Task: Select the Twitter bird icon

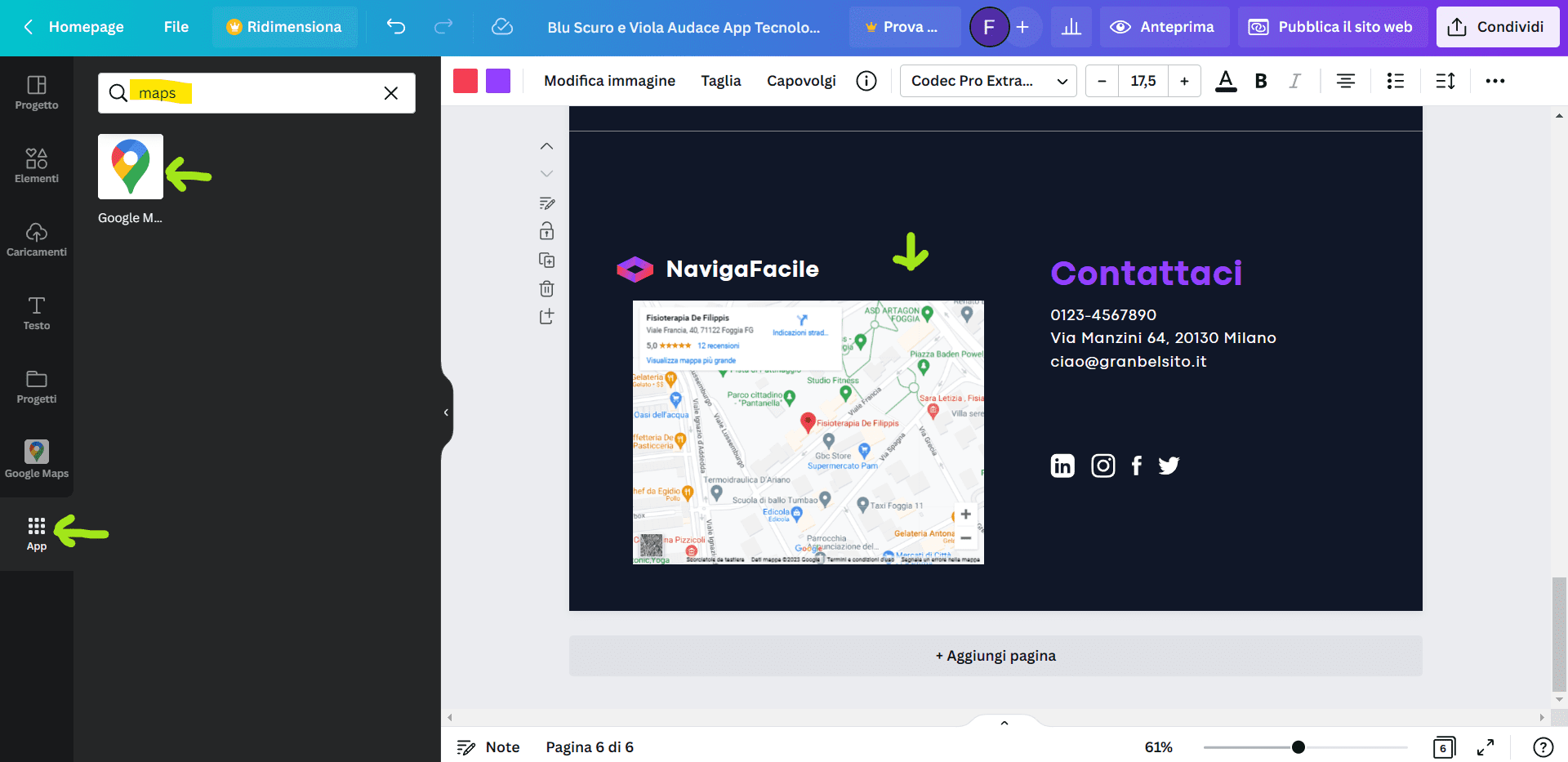Action: [x=1169, y=466]
